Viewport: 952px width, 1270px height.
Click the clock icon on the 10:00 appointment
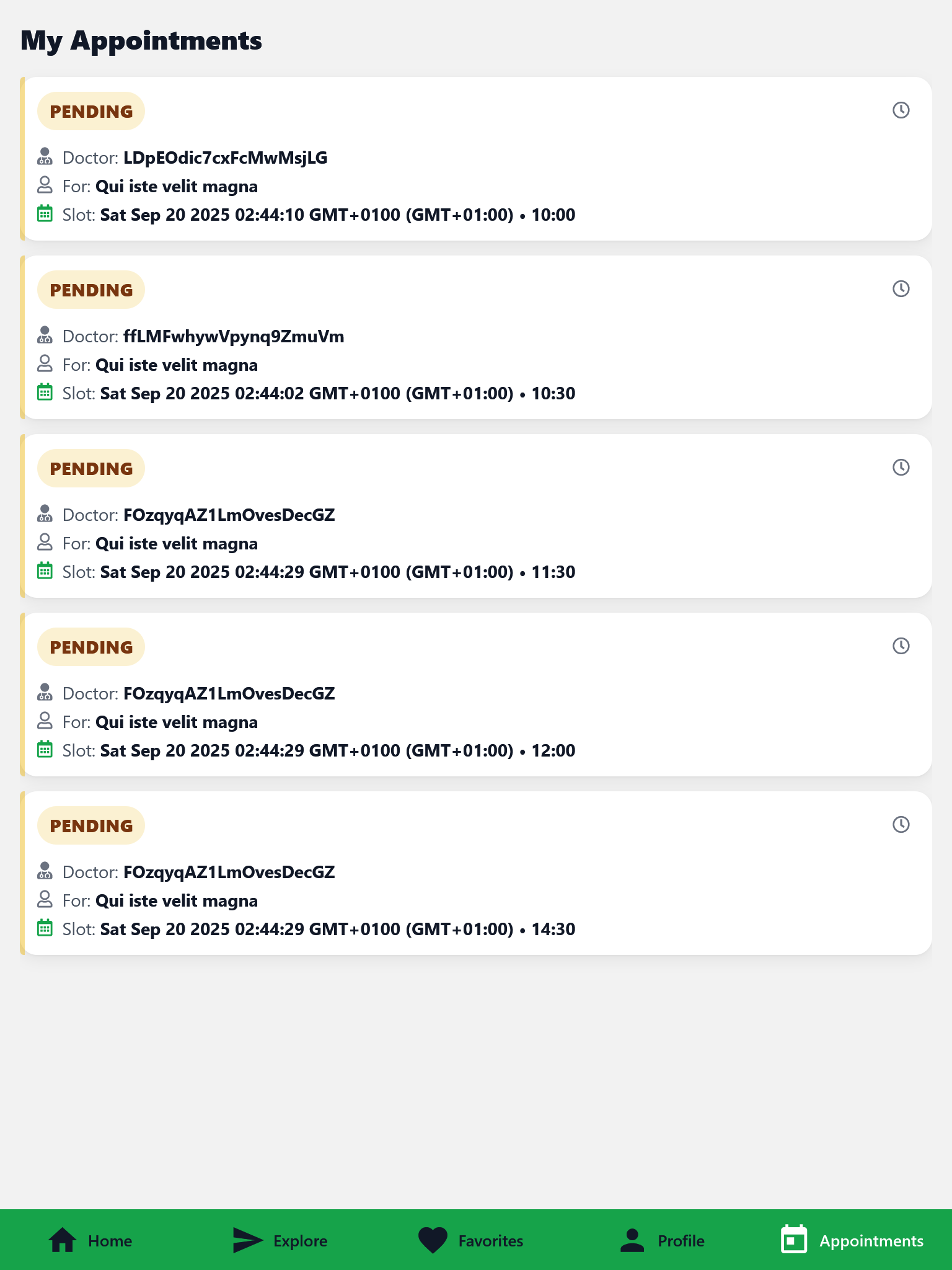tap(901, 110)
